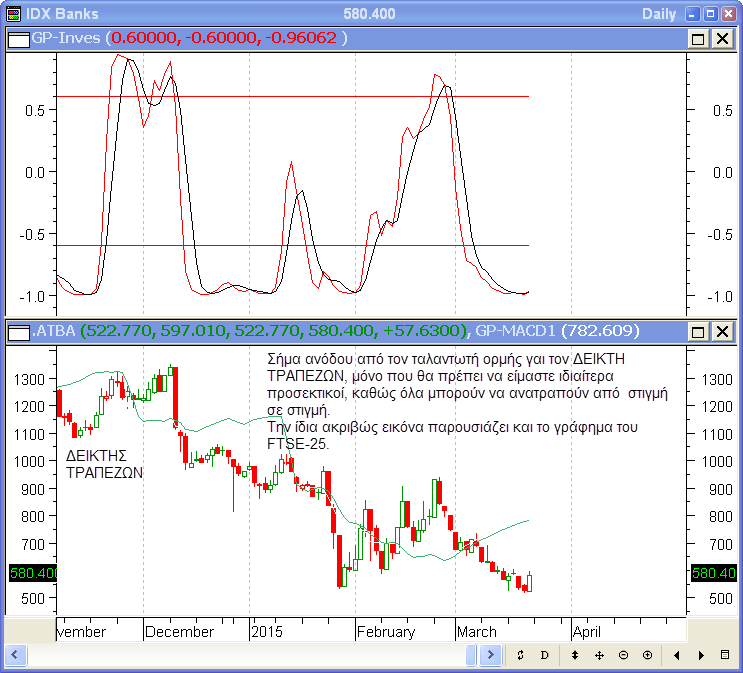
Task: Click the 'IDX Banks' window title
Action: (62, 14)
